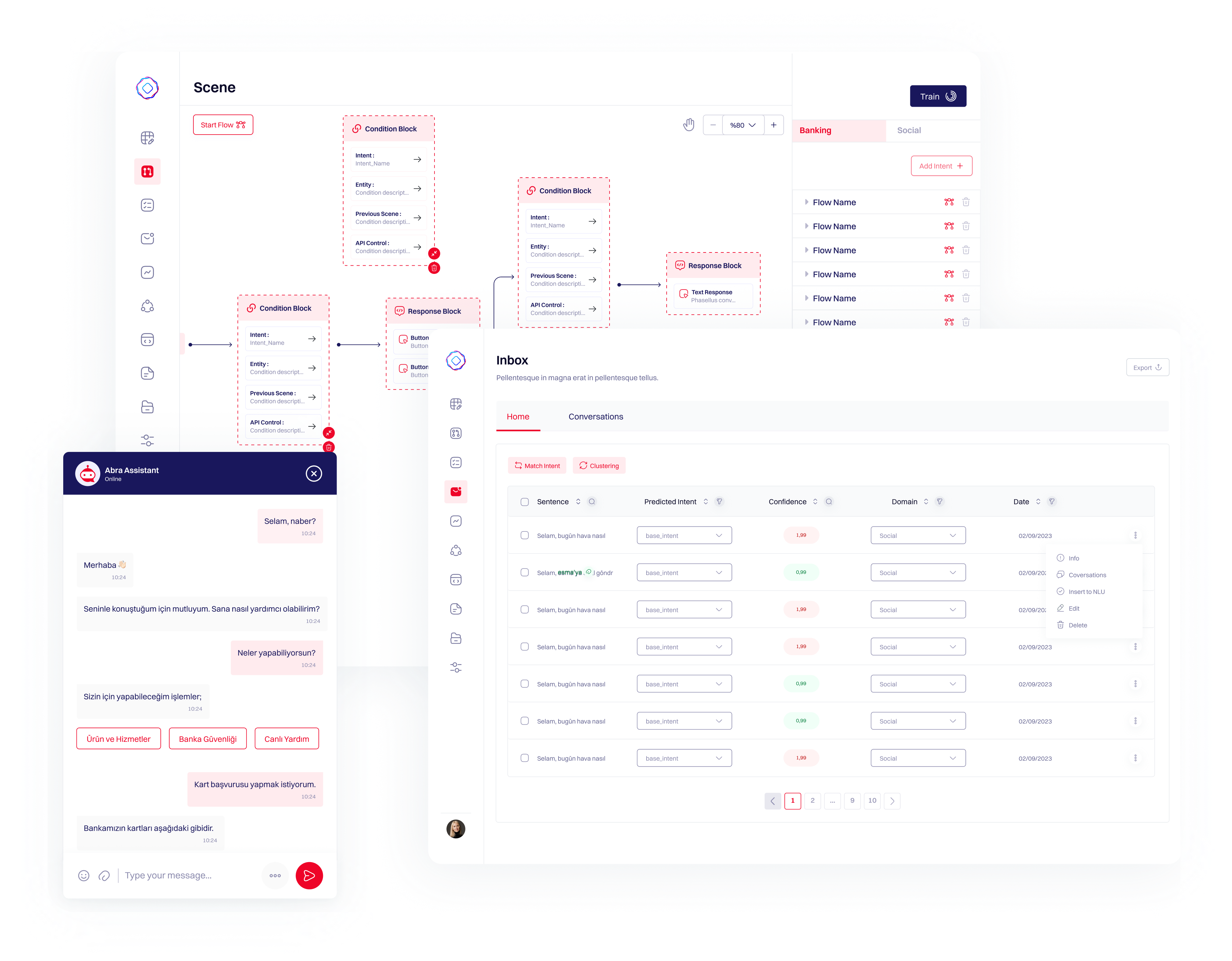Open first row base_intent dropdown

click(x=684, y=535)
